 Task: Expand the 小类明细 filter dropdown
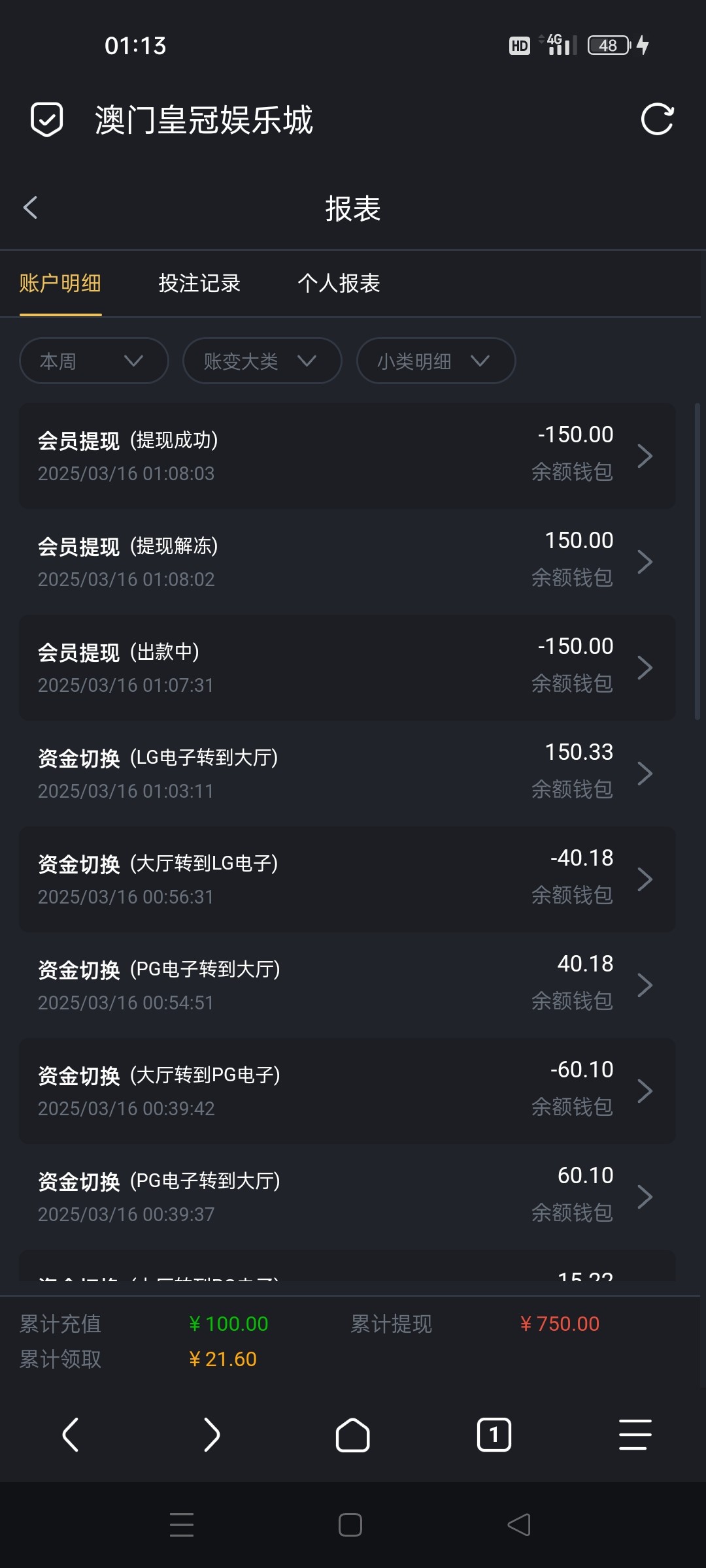click(x=435, y=361)
